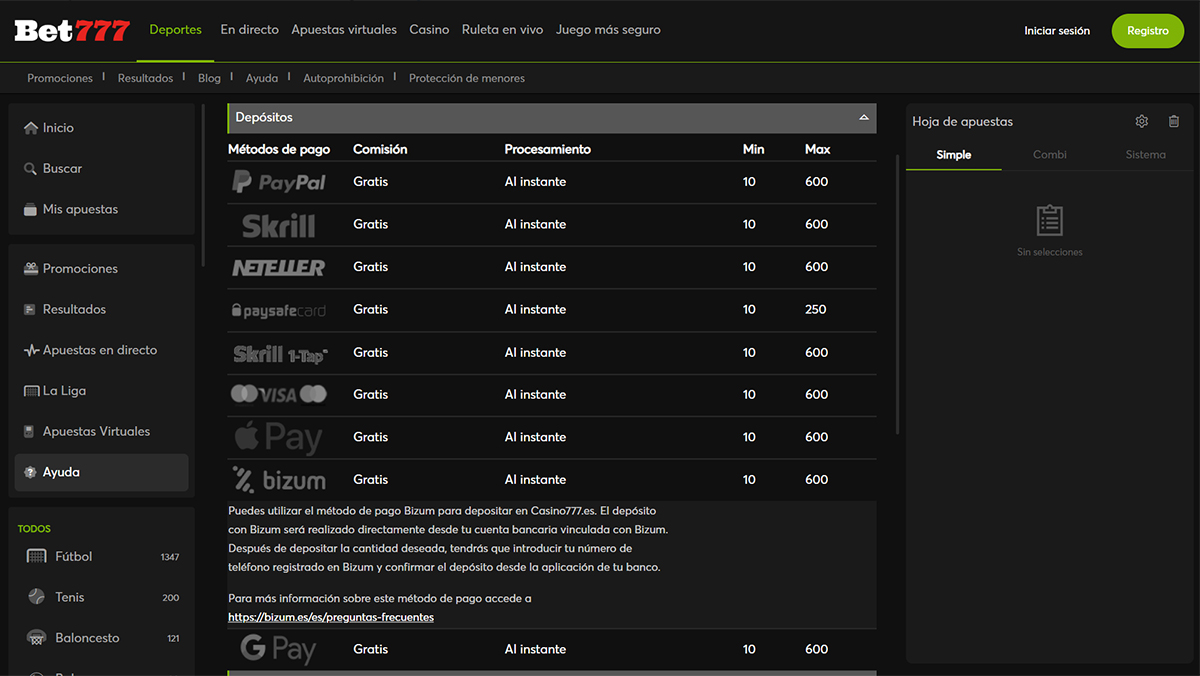This screenshot has height=676, width=1200.
Task: Click the Apuestas Virtuales icon
Action: point(31,432)
